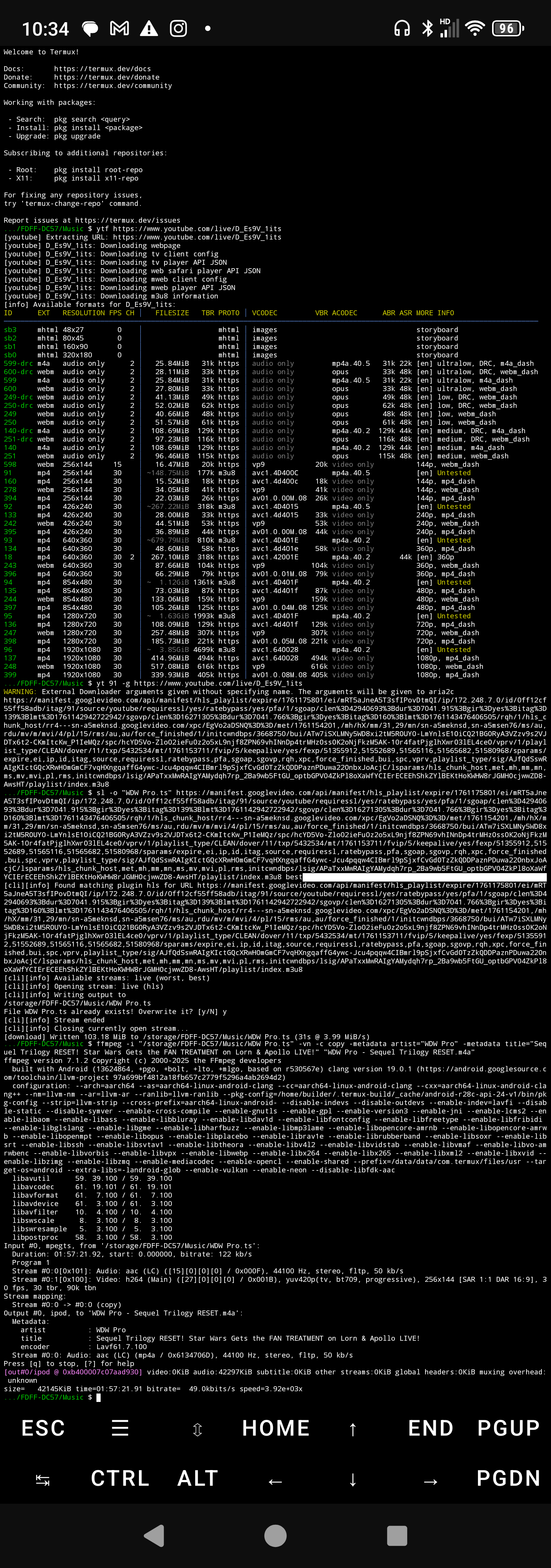Tap the Android back triangle button
The image size is (551, 1568).
[154, 1536]
